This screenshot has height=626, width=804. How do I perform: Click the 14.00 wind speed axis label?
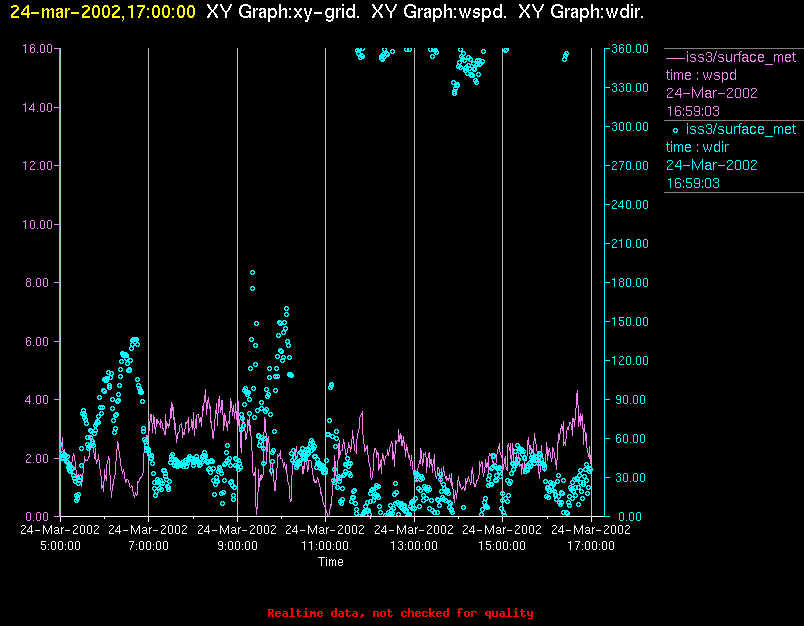(x=37, y=108)
